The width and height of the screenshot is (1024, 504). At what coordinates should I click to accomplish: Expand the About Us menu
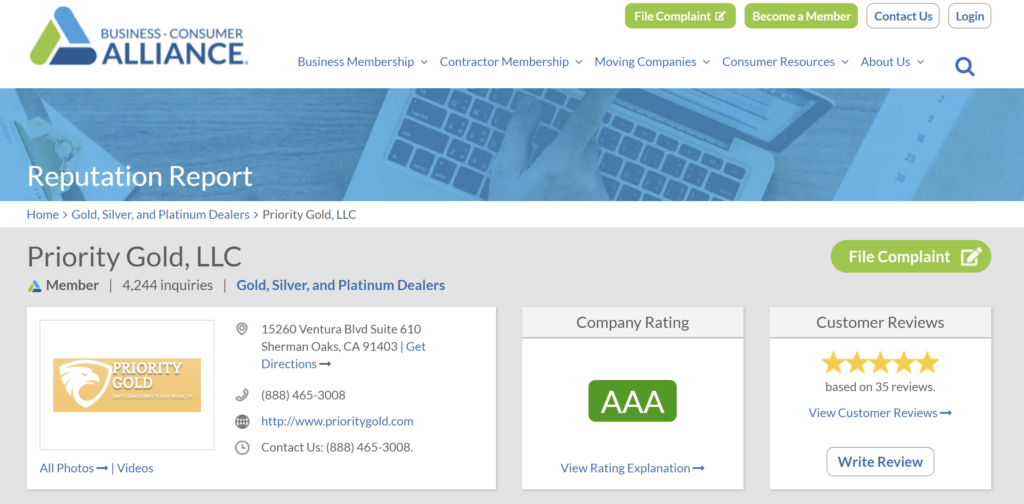892,62
